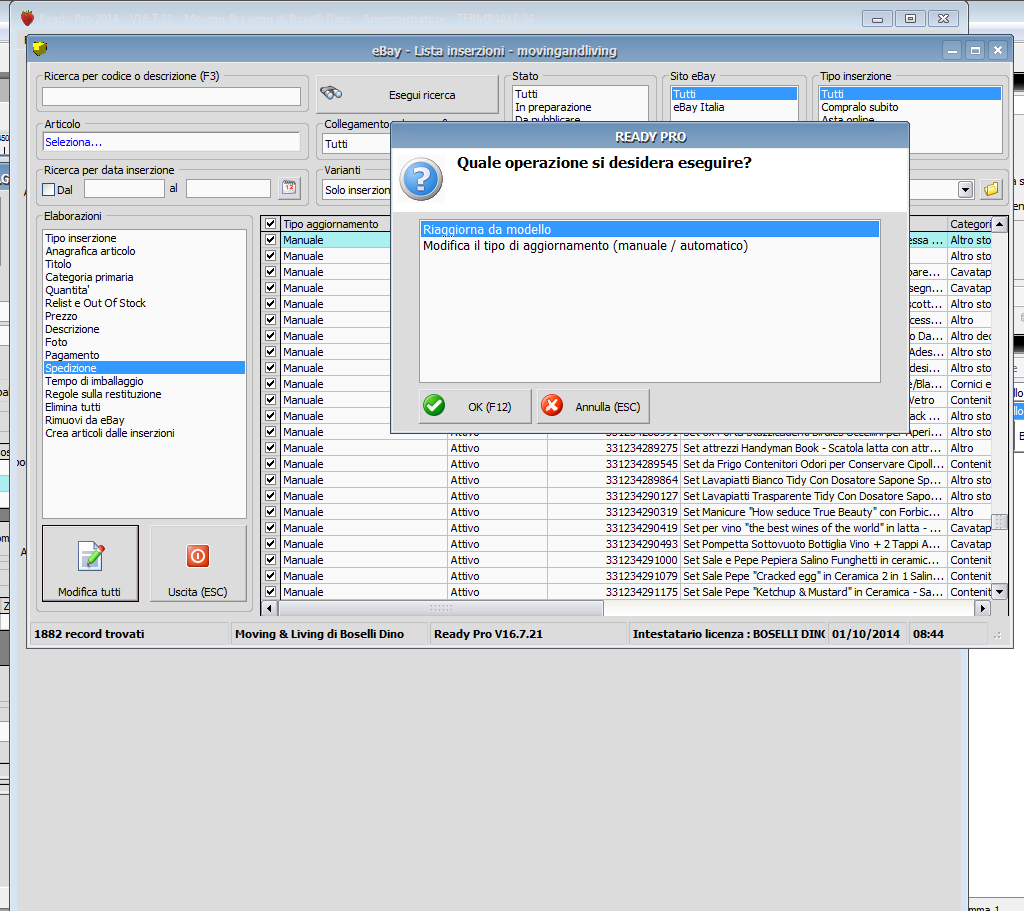
Task: Select Crea articoli dalle inserzioni
Action: point(144,433)
